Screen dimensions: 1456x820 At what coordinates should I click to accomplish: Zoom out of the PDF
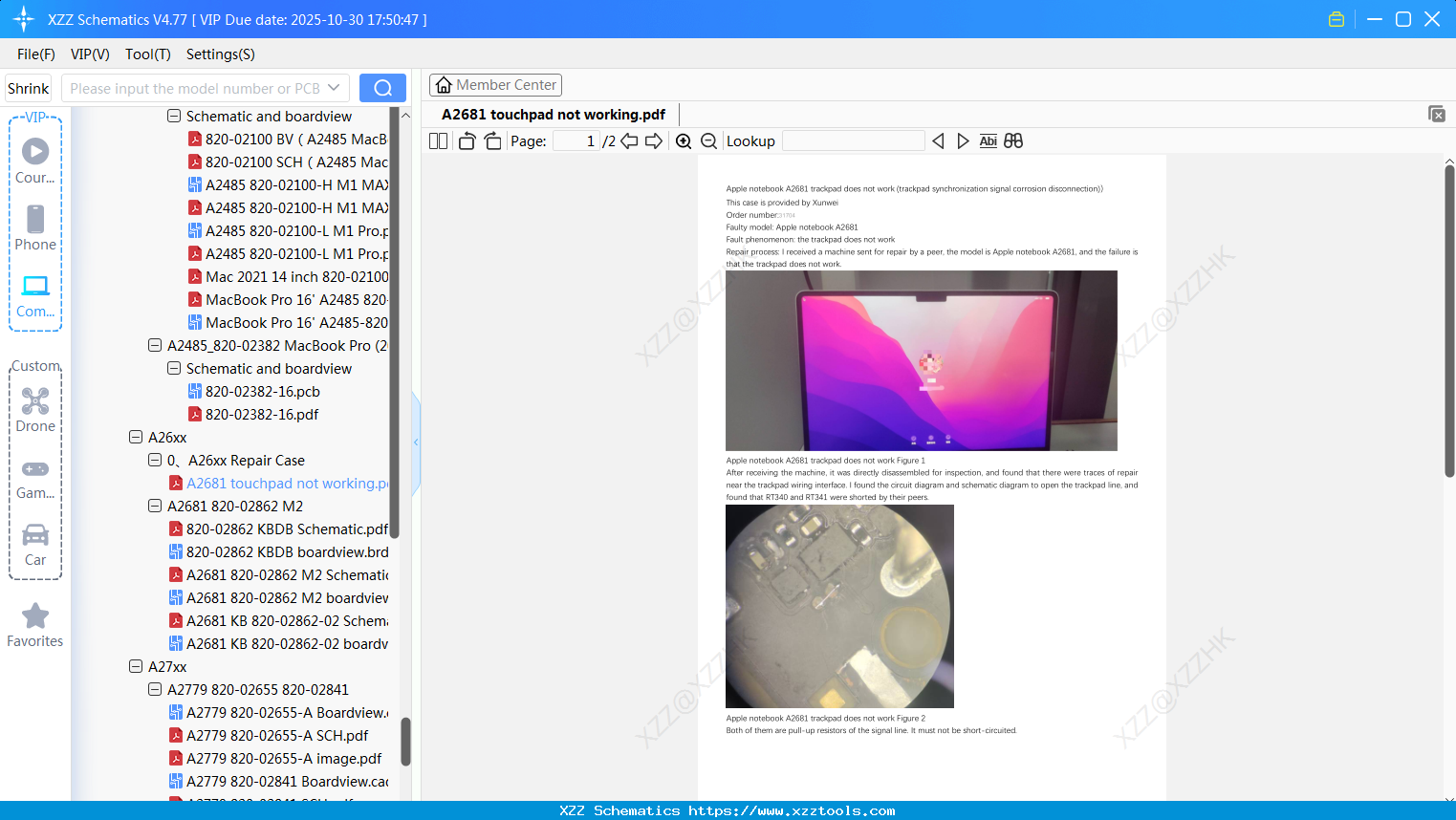tap(709, 141)
